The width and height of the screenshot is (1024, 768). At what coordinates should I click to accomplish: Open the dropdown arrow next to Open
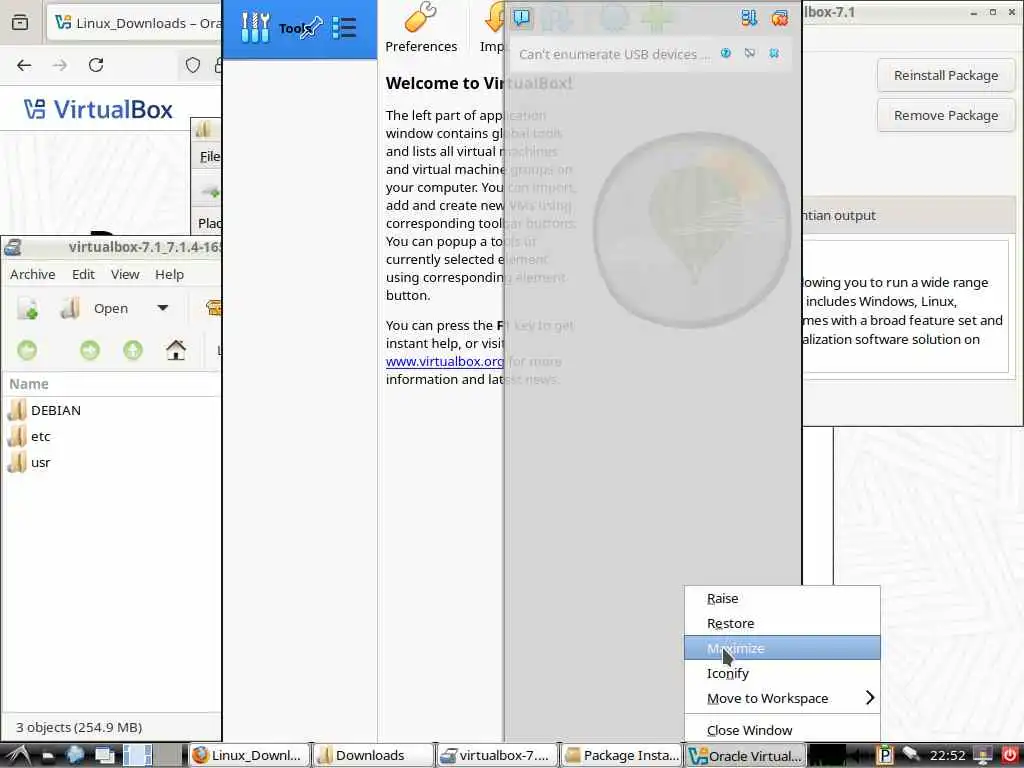163,308
